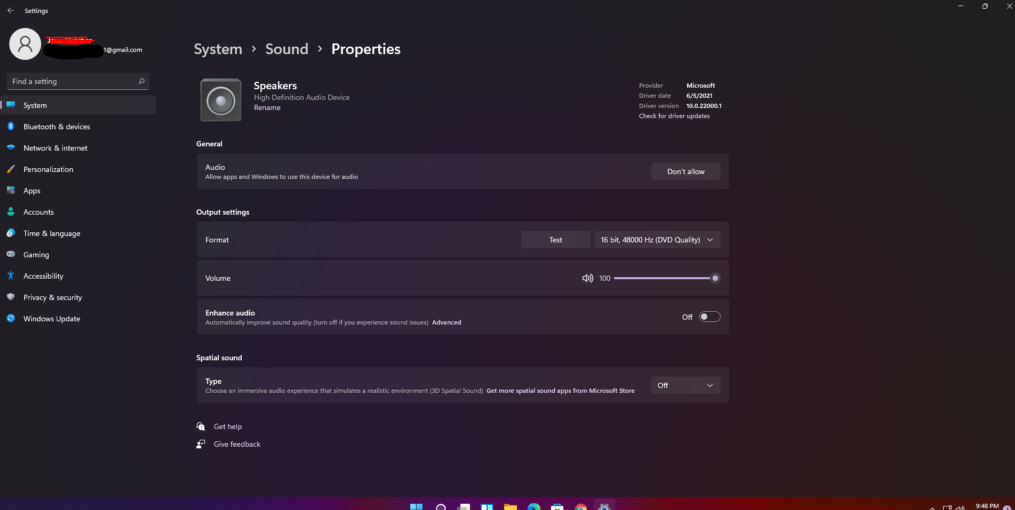Go to Bluetooth & devices settings
Image resolution: width=1015 pixels, height=510 pixels.
(x=56, y=127)
